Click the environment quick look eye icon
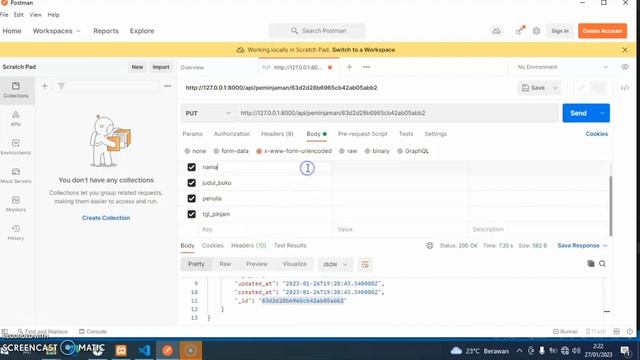The height and width of the screenshot is (360, 640). 625,67
